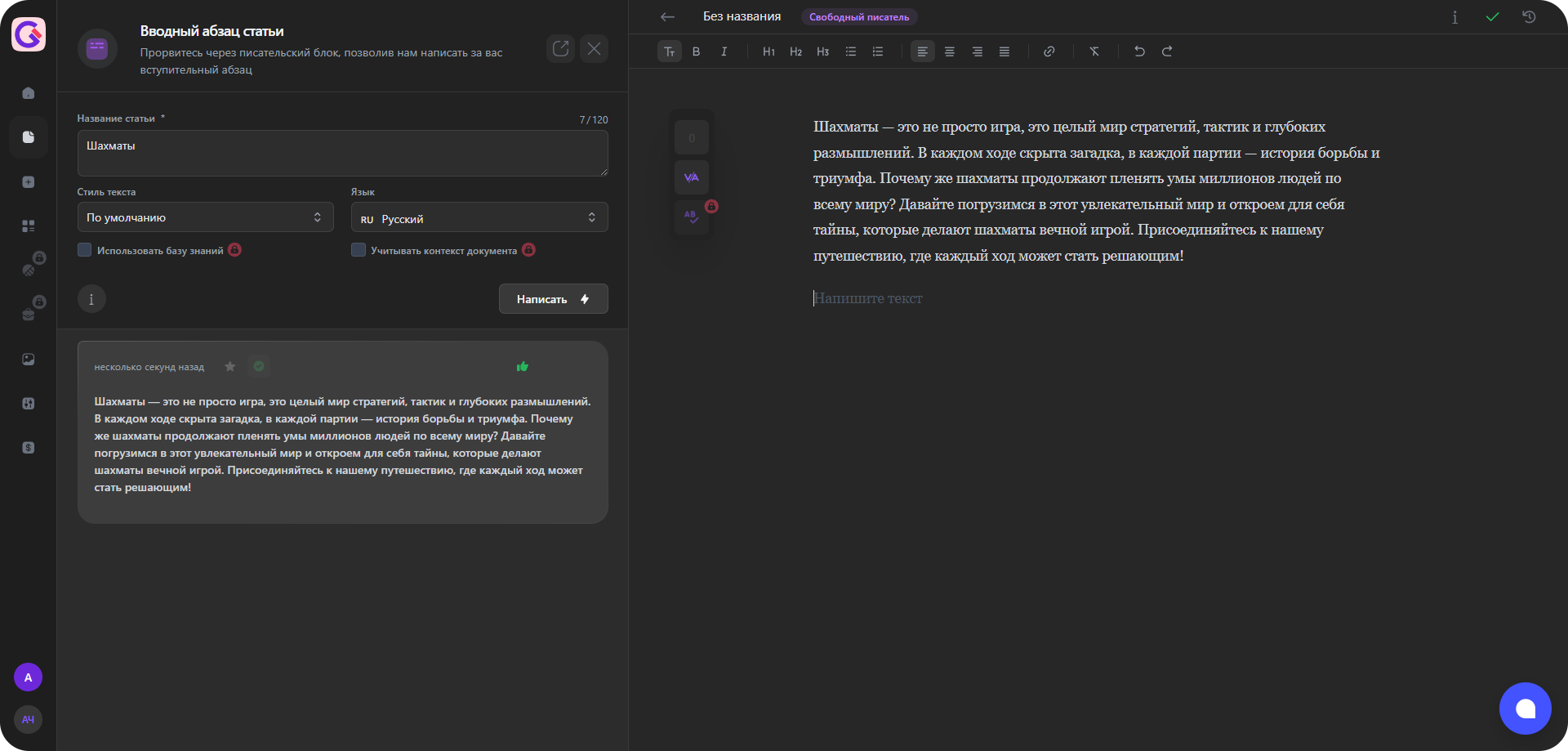Align text center
This screenshot has width=1568, height=751.
pyautogui.click(x=950, y=51)
